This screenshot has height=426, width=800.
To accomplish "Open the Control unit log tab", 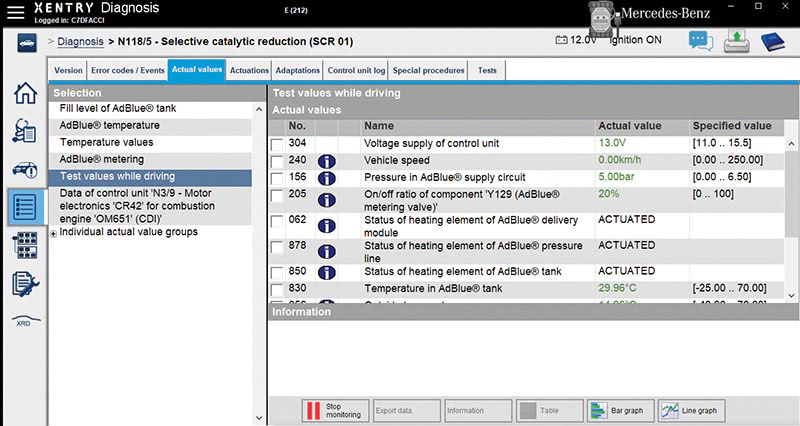I will (356, 70).
